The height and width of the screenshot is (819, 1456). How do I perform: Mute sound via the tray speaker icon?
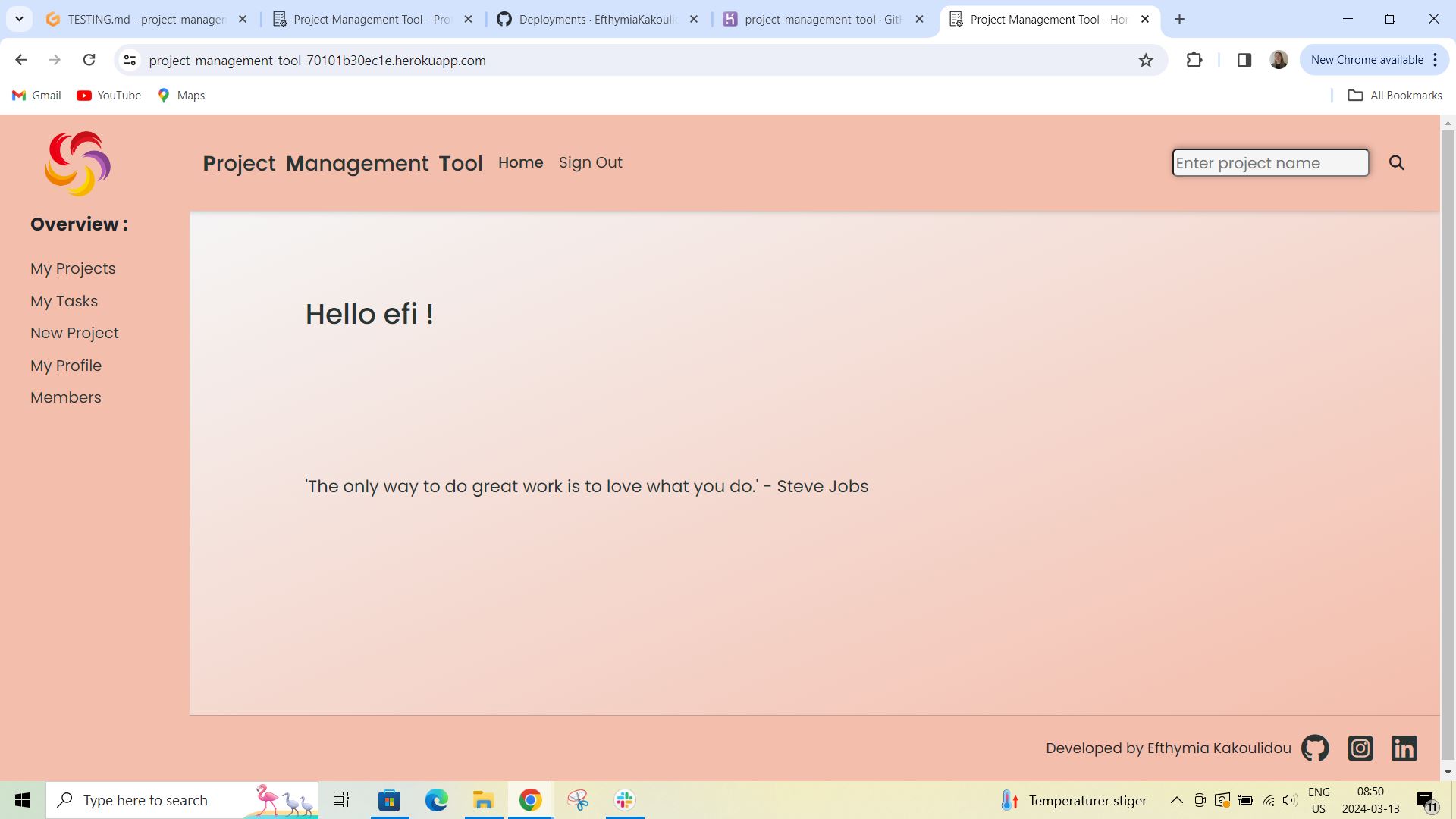[1290, 799]
